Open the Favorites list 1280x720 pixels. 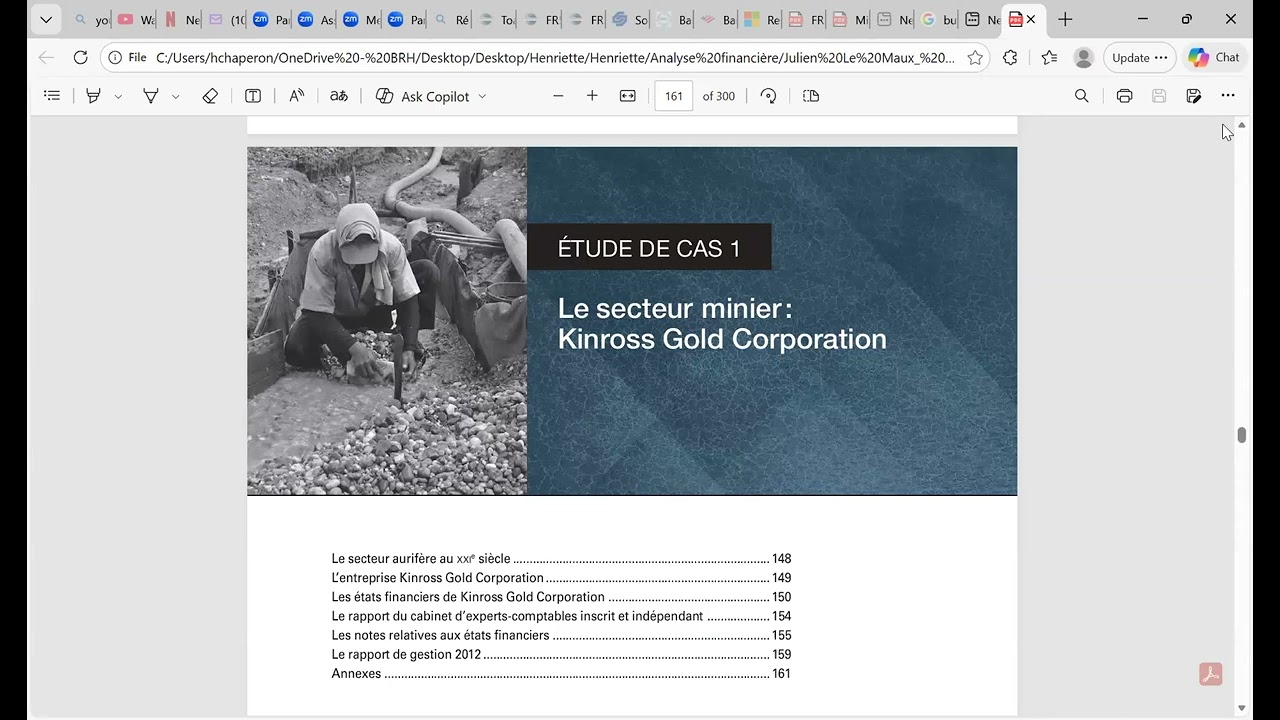point(1049,58)
